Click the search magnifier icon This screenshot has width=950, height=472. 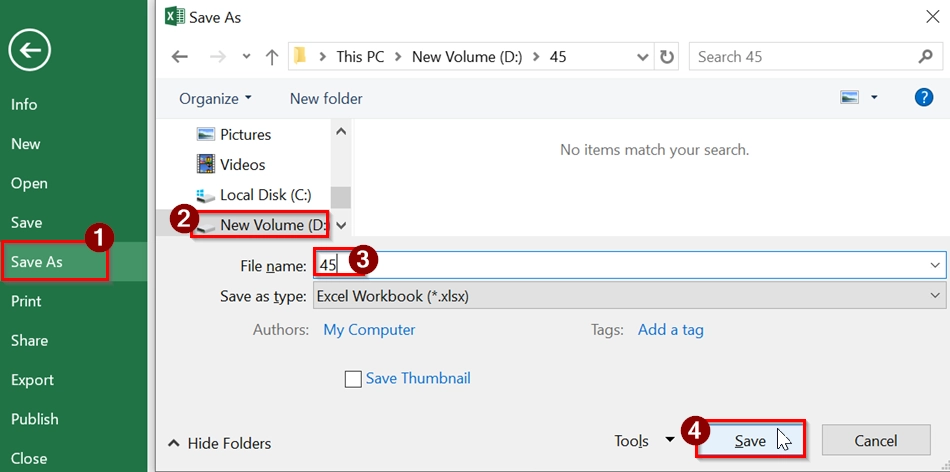pyautogui.click(x=925, y=56)
